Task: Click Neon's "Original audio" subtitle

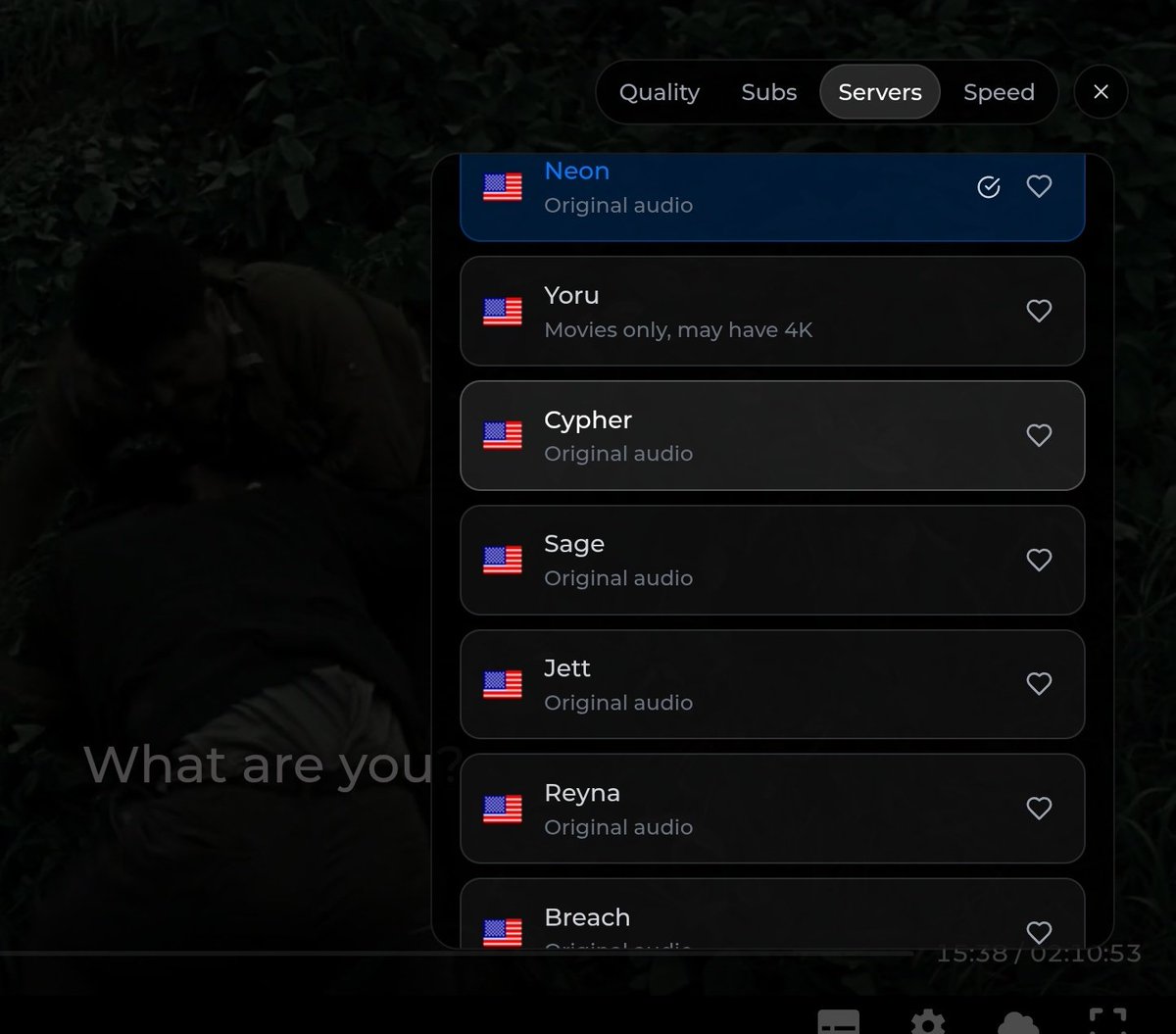Action: point(618,206)
